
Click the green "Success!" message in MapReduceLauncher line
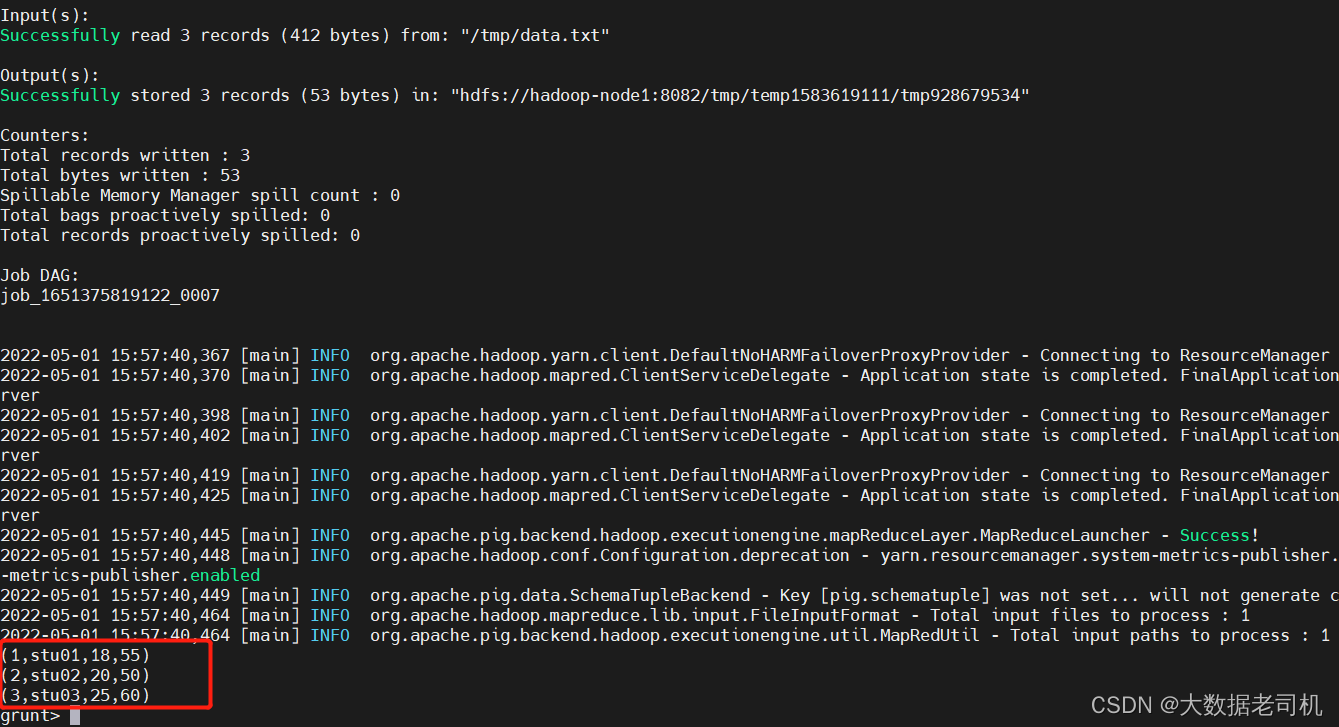(1220, 535)
